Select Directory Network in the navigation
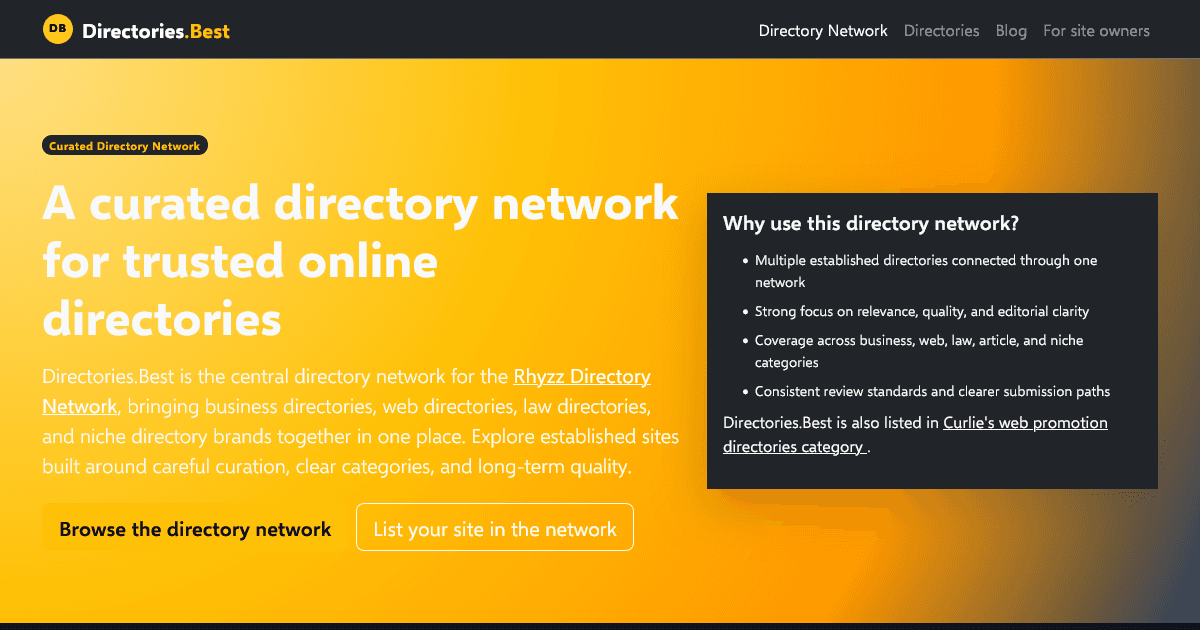 click(823, 31)
